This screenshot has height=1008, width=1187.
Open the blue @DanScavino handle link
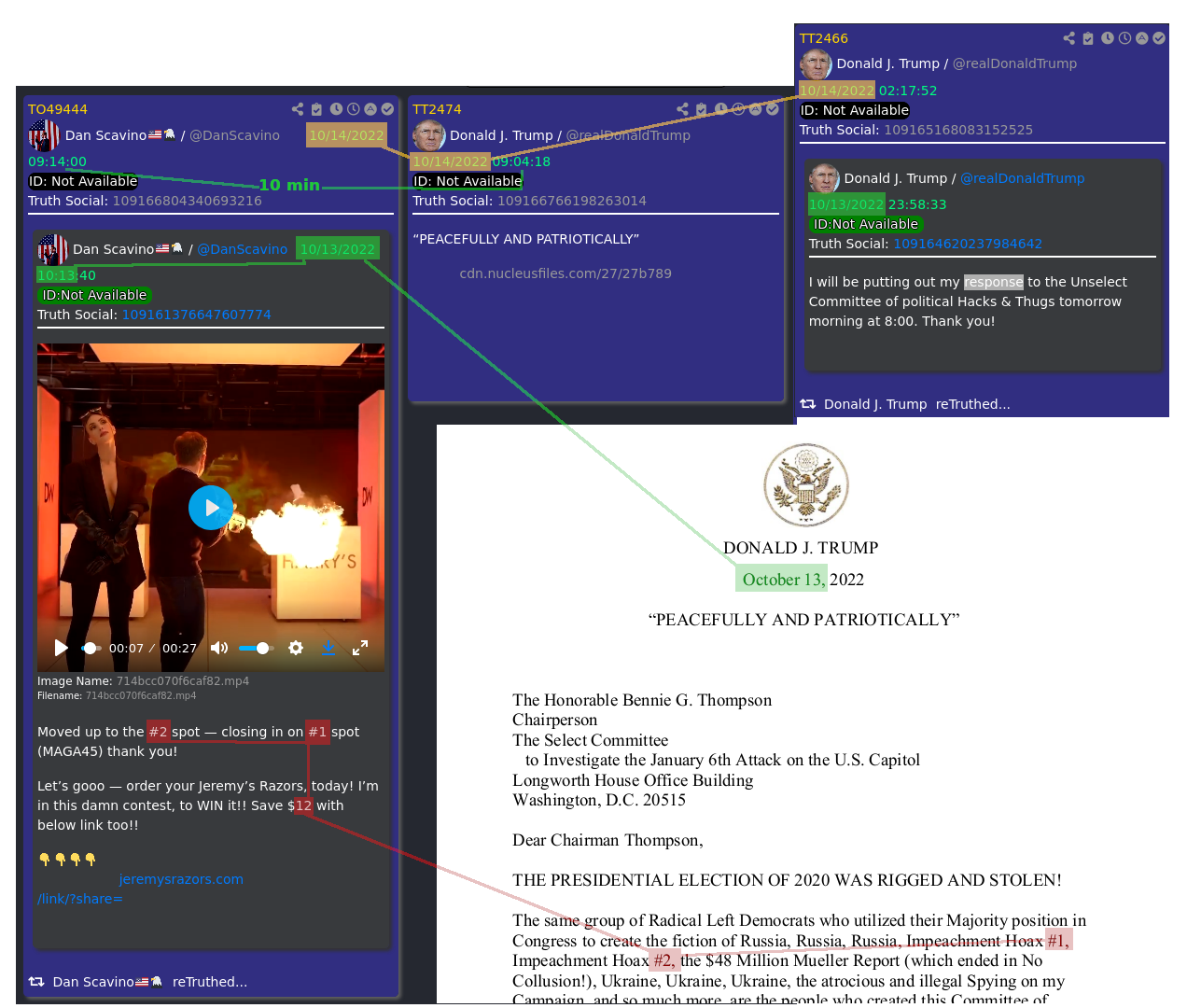tap(243, 249)
